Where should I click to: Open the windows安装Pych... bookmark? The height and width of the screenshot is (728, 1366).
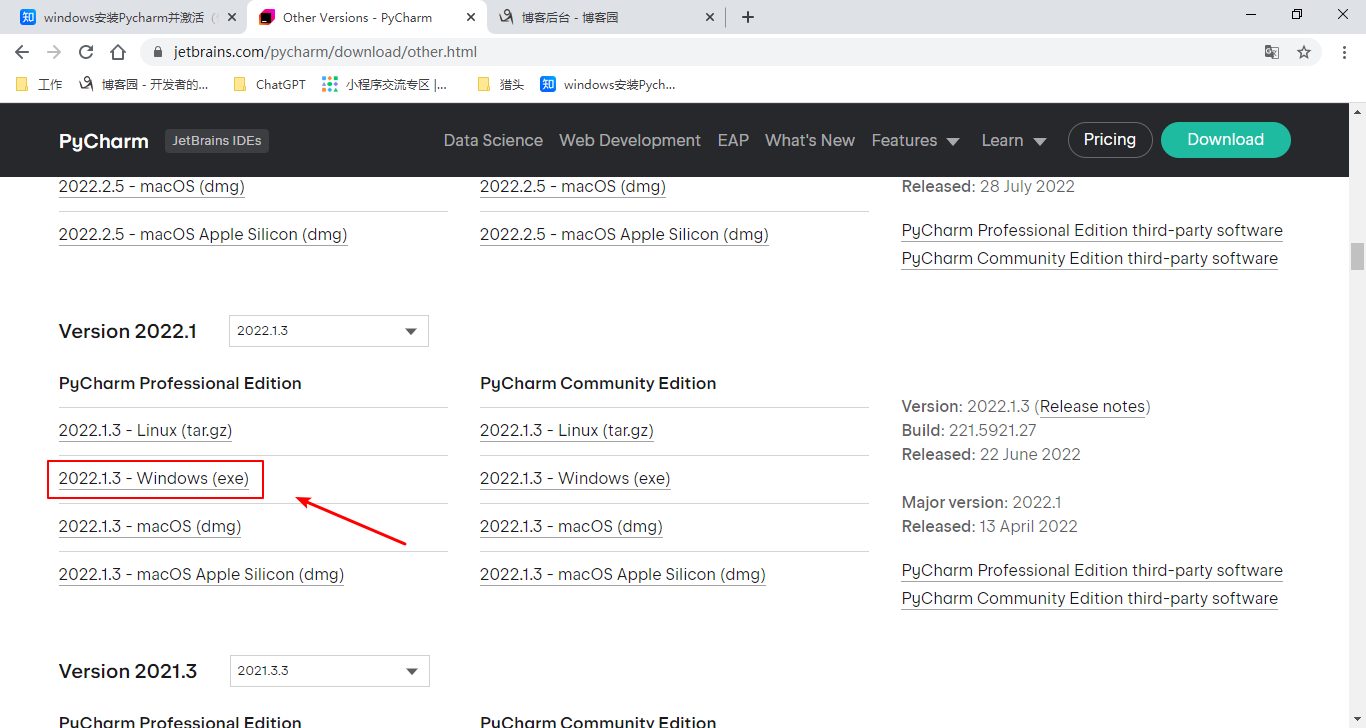click(608, 85)
